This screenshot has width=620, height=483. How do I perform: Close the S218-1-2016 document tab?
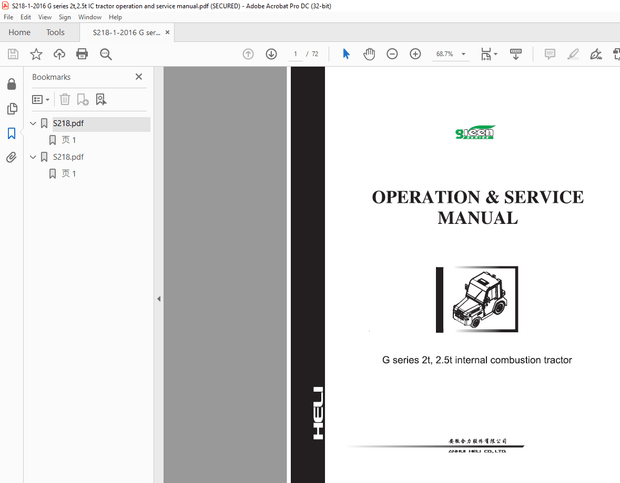167,32
